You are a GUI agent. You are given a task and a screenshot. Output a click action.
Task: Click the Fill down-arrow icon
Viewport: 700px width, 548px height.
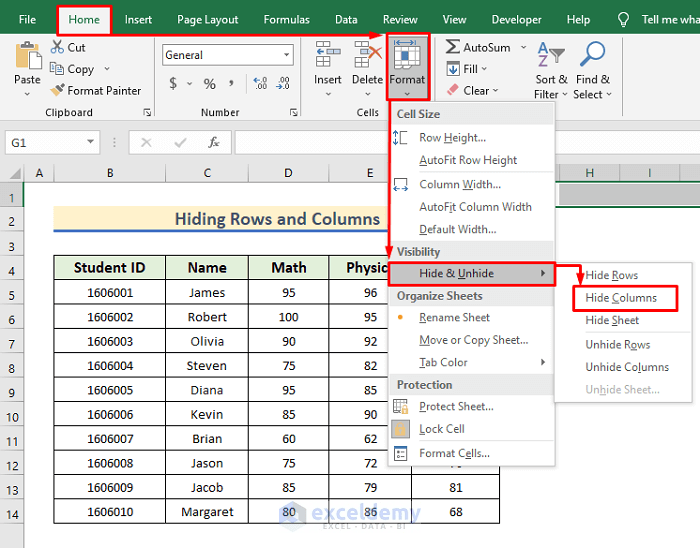click(453, 69)
